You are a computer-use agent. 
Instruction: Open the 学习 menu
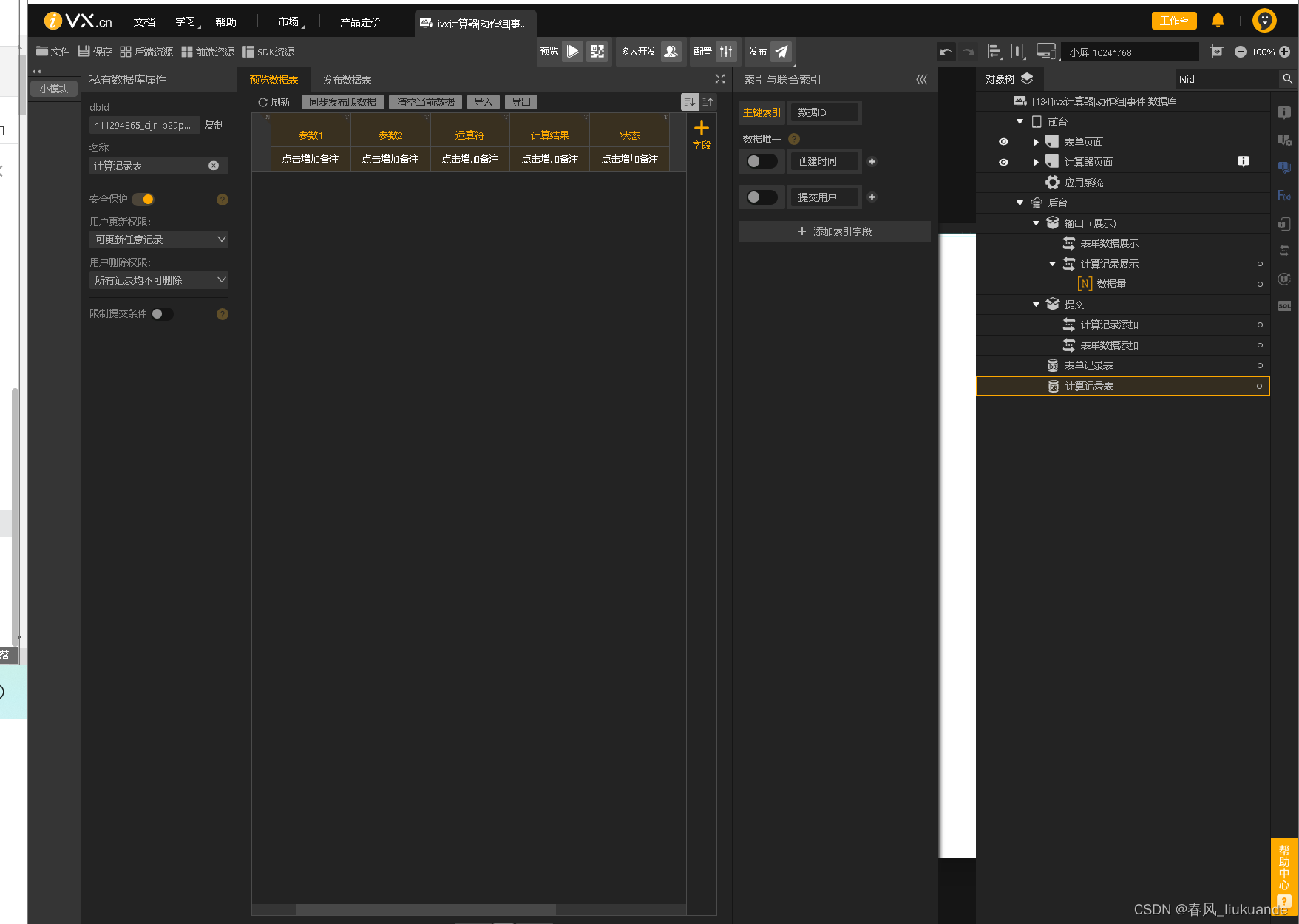[x=186, y=22]
